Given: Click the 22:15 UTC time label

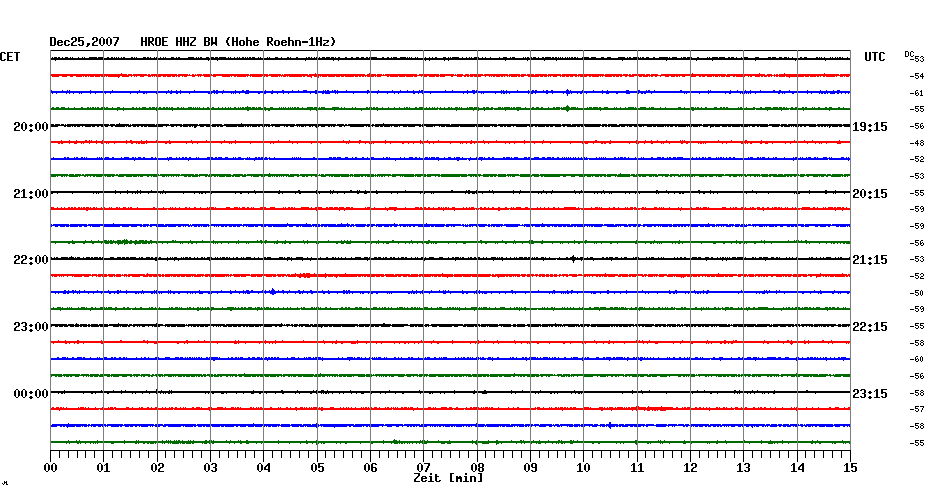Looking at the screenshot, I should click(x=870, y=327).
